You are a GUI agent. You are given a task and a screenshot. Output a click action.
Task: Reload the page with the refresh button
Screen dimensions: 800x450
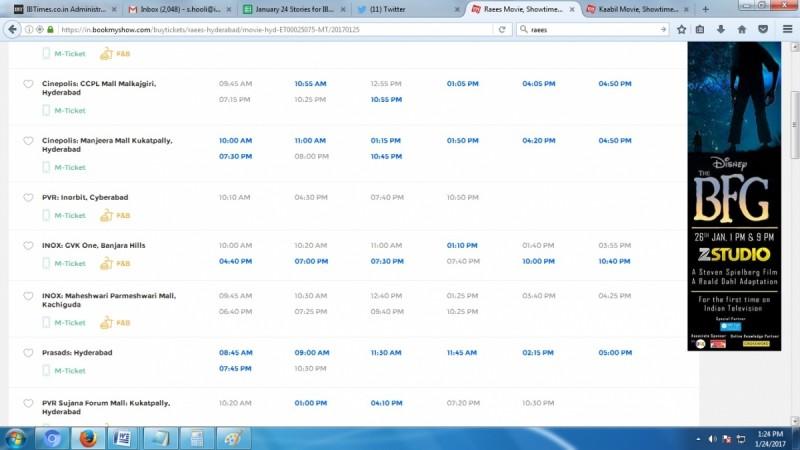coord(501,29)
